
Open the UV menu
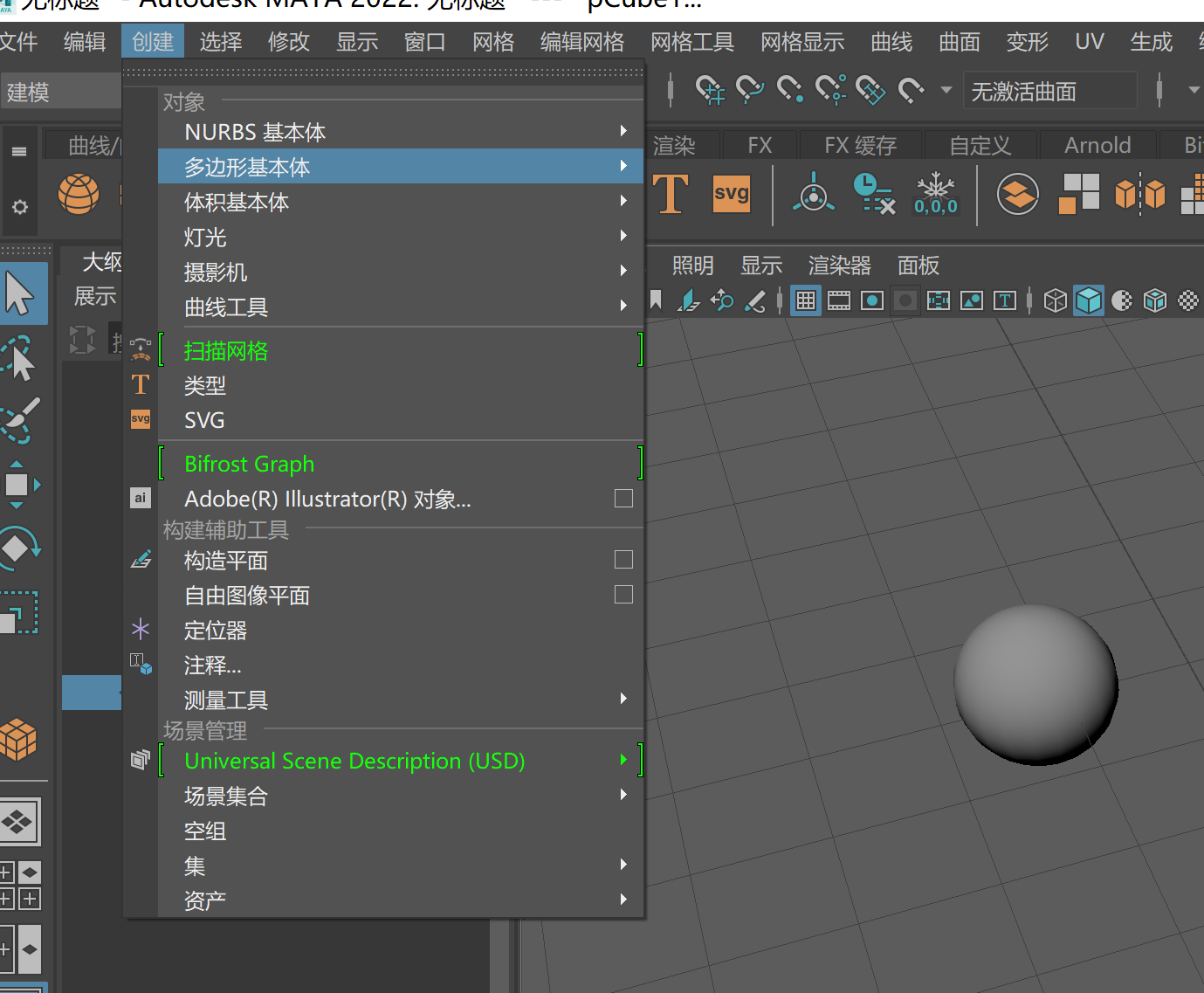click(x=1090, y=41)
